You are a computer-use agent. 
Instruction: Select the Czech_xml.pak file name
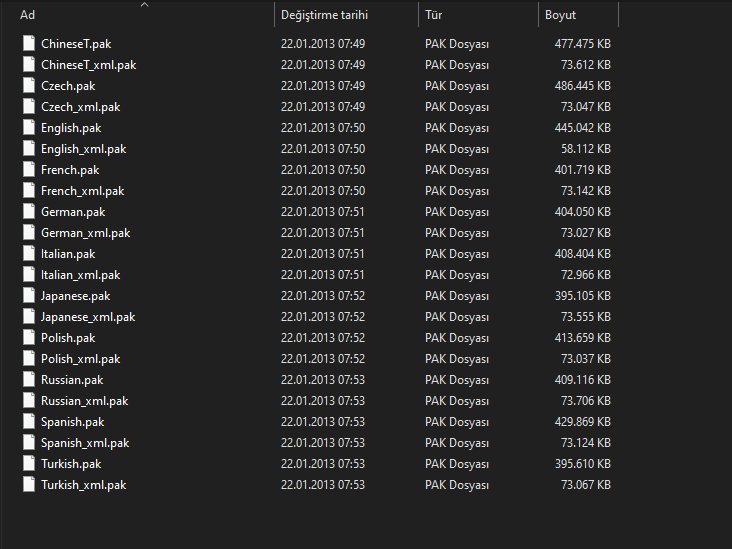81,107
